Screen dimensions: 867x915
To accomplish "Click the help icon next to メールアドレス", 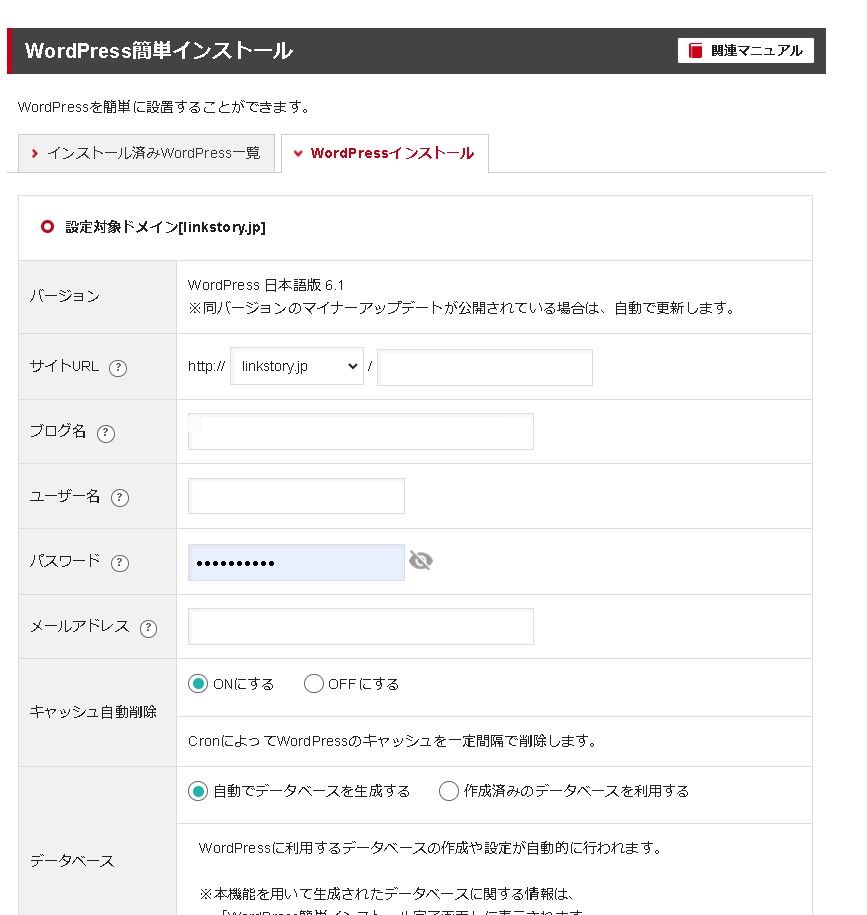I will tap(149, 628).
